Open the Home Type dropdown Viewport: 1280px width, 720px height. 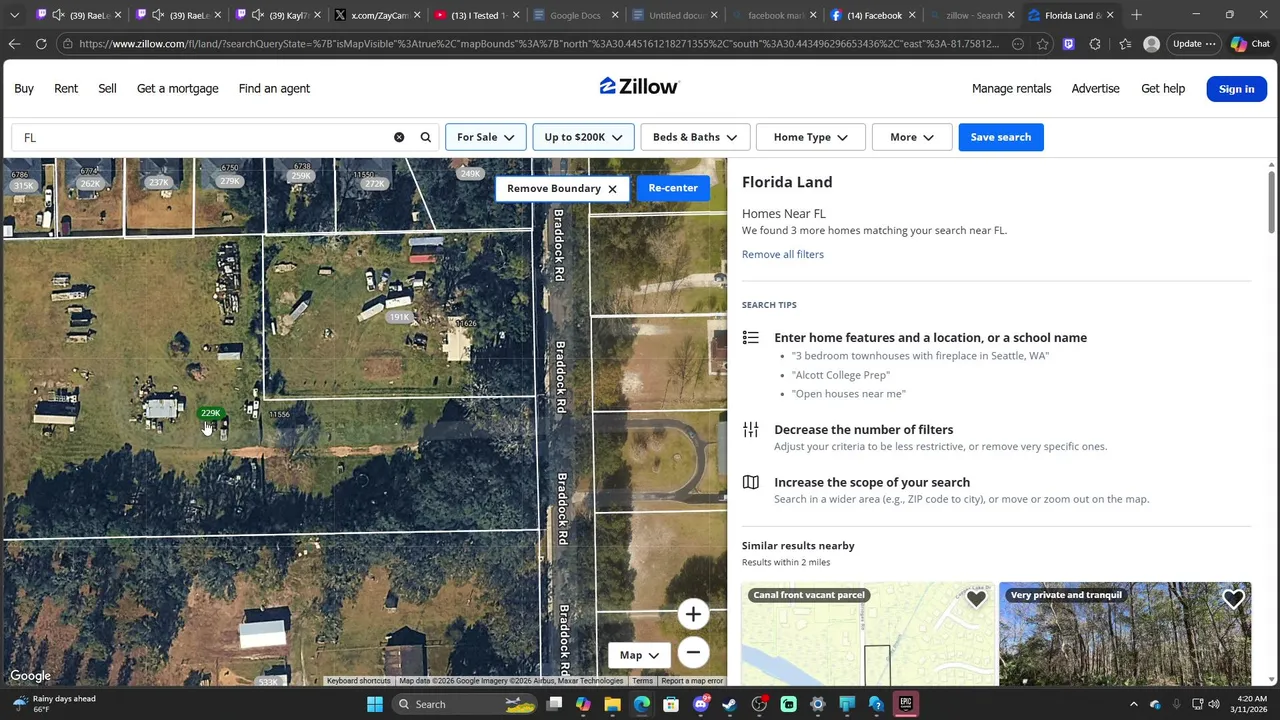[810, 137]
